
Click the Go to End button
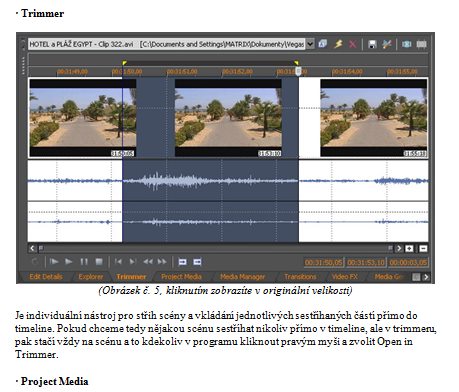tap(132, 262)
